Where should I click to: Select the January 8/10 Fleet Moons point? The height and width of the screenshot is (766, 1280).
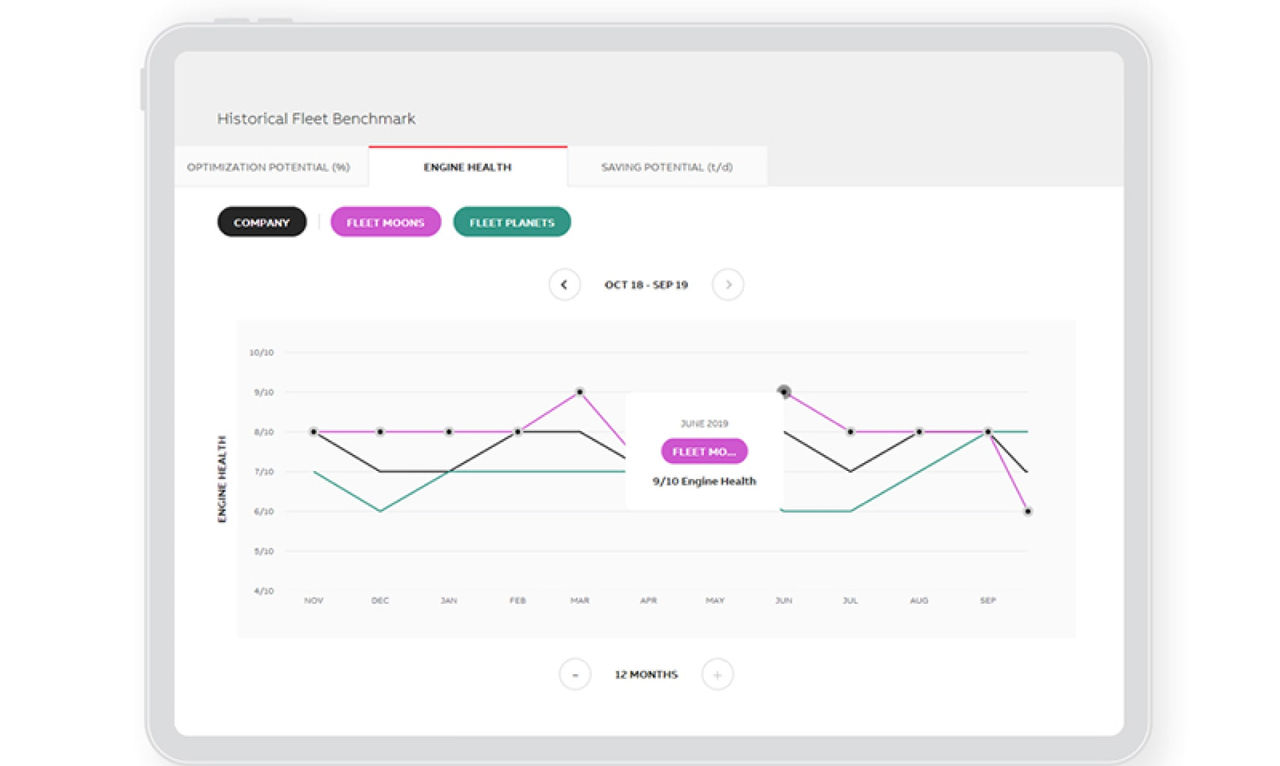pyautogui.click(x=449, y=432)
